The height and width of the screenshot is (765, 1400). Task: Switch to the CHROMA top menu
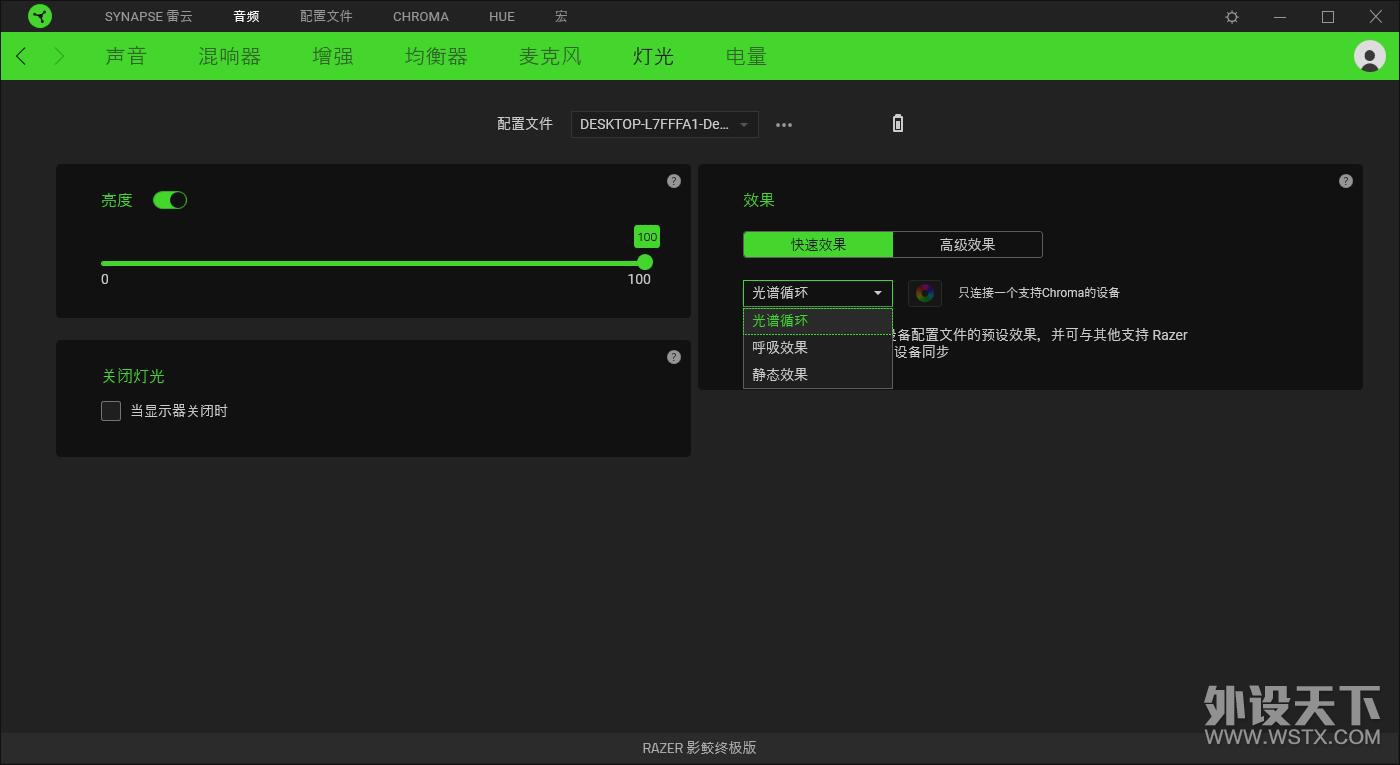421,17
